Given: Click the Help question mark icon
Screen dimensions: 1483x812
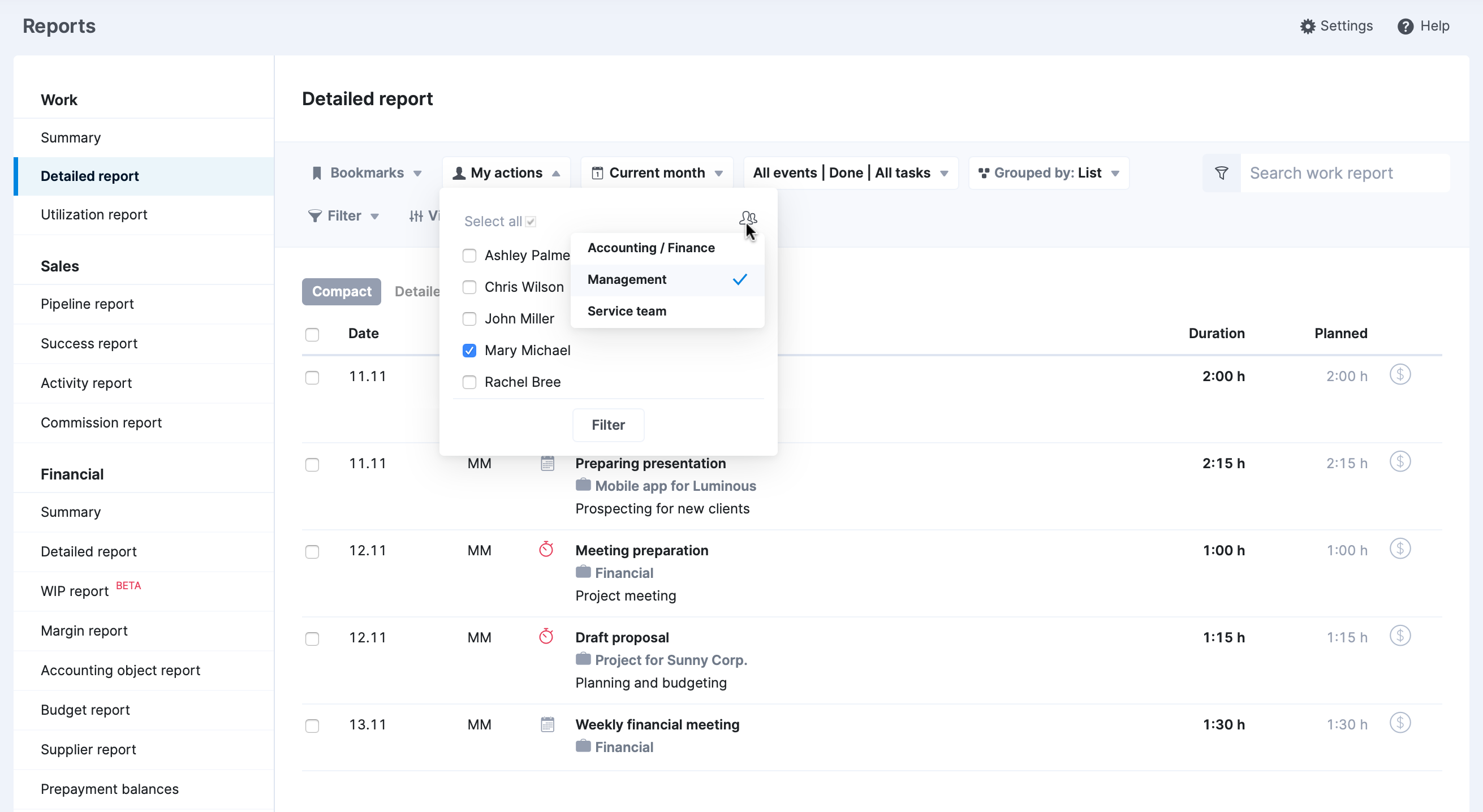Looking at the screenshot, I should pos(1406,27).
